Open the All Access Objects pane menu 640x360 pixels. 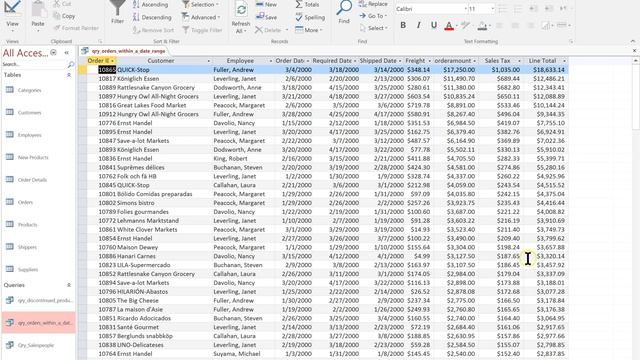pyautogui.click(x=53, y=52)
